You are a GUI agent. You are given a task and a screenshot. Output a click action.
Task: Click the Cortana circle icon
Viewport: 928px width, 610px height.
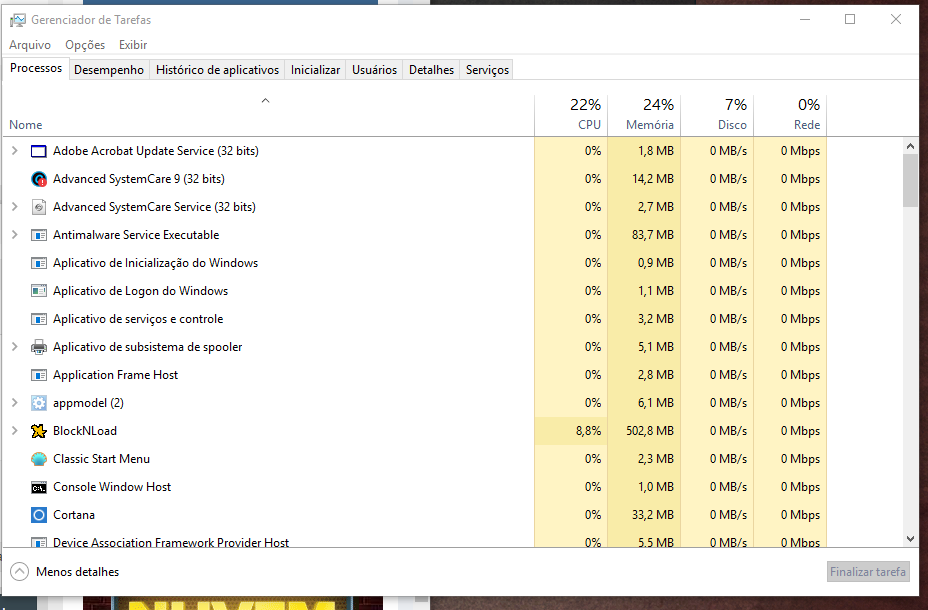[38, 515]
